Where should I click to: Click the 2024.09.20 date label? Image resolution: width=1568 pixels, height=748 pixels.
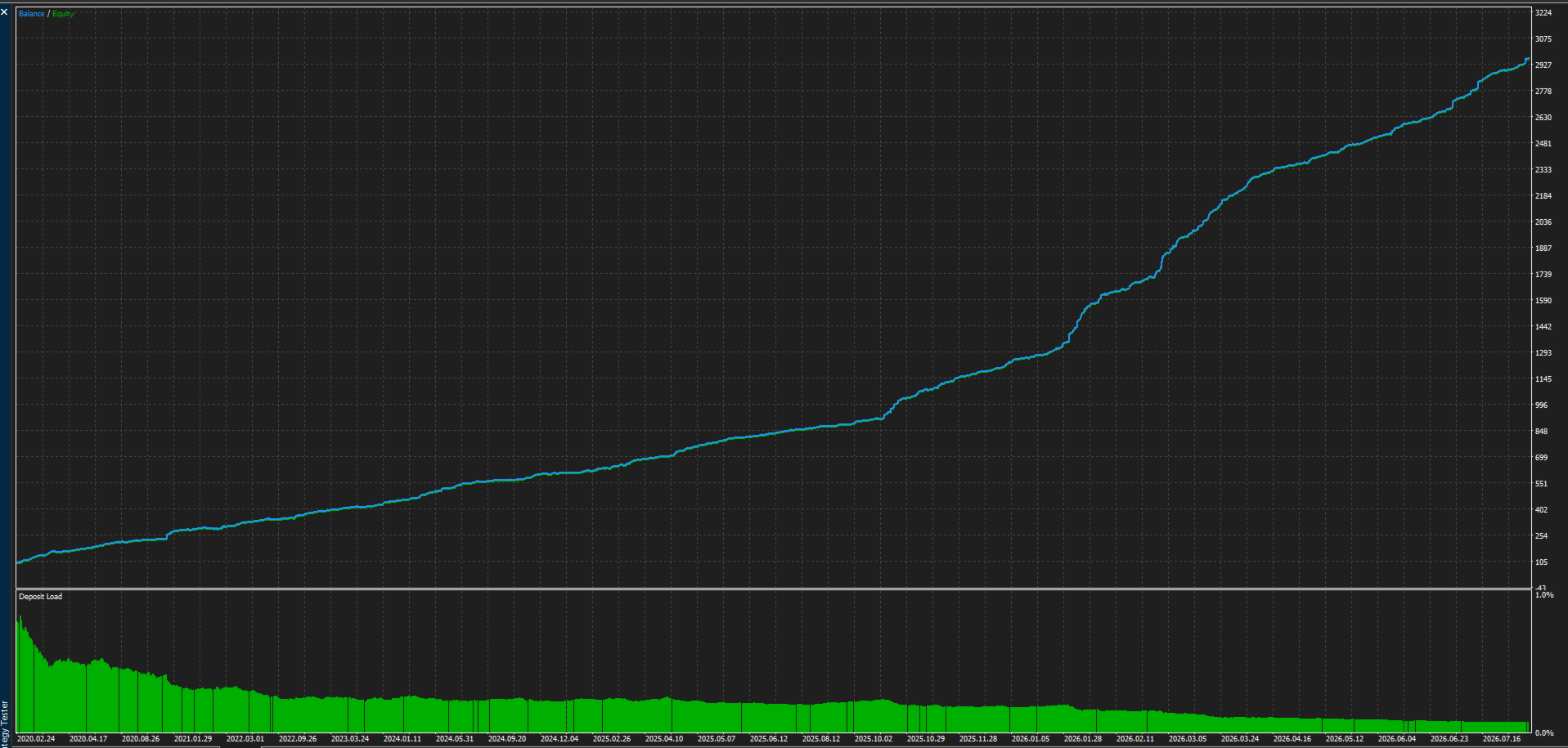click(x=507, y=739)
